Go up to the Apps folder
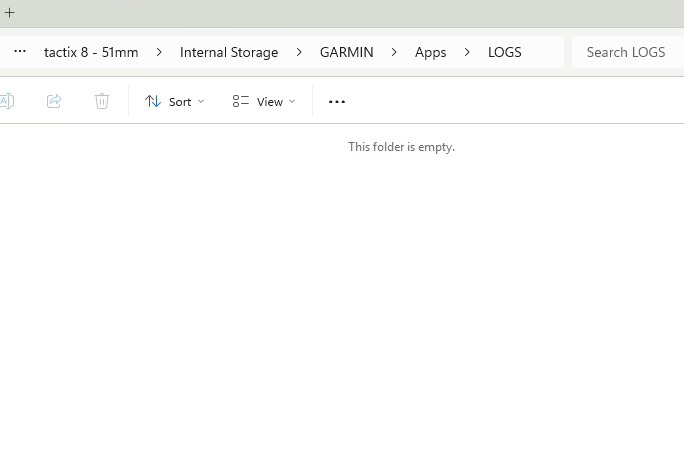The height and width of the screenshot is (469, 684). 430,52
